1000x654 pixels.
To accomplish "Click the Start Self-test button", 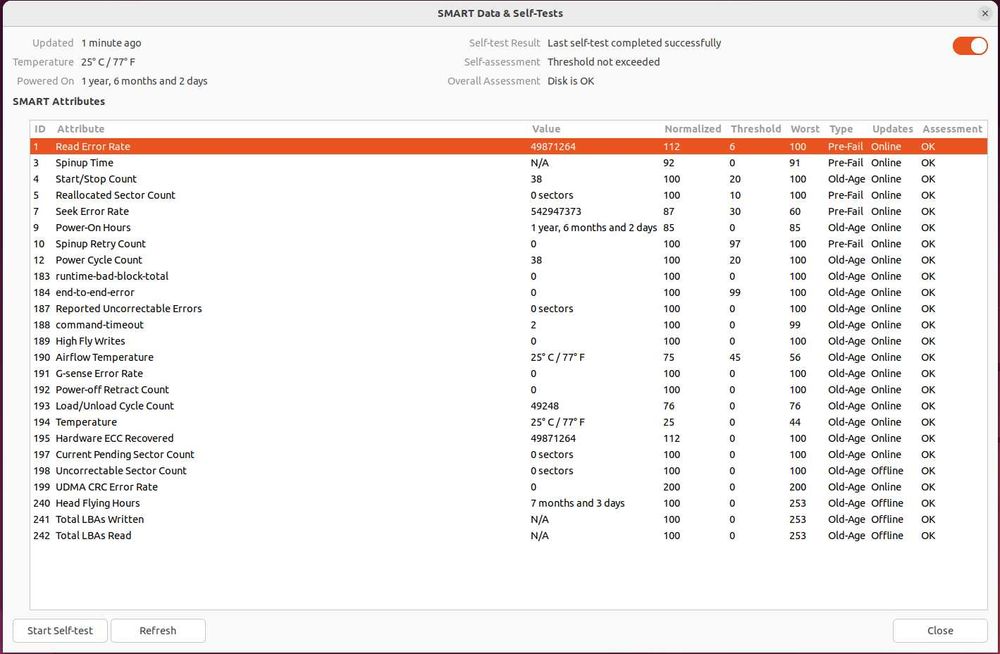I will (60, 630).
